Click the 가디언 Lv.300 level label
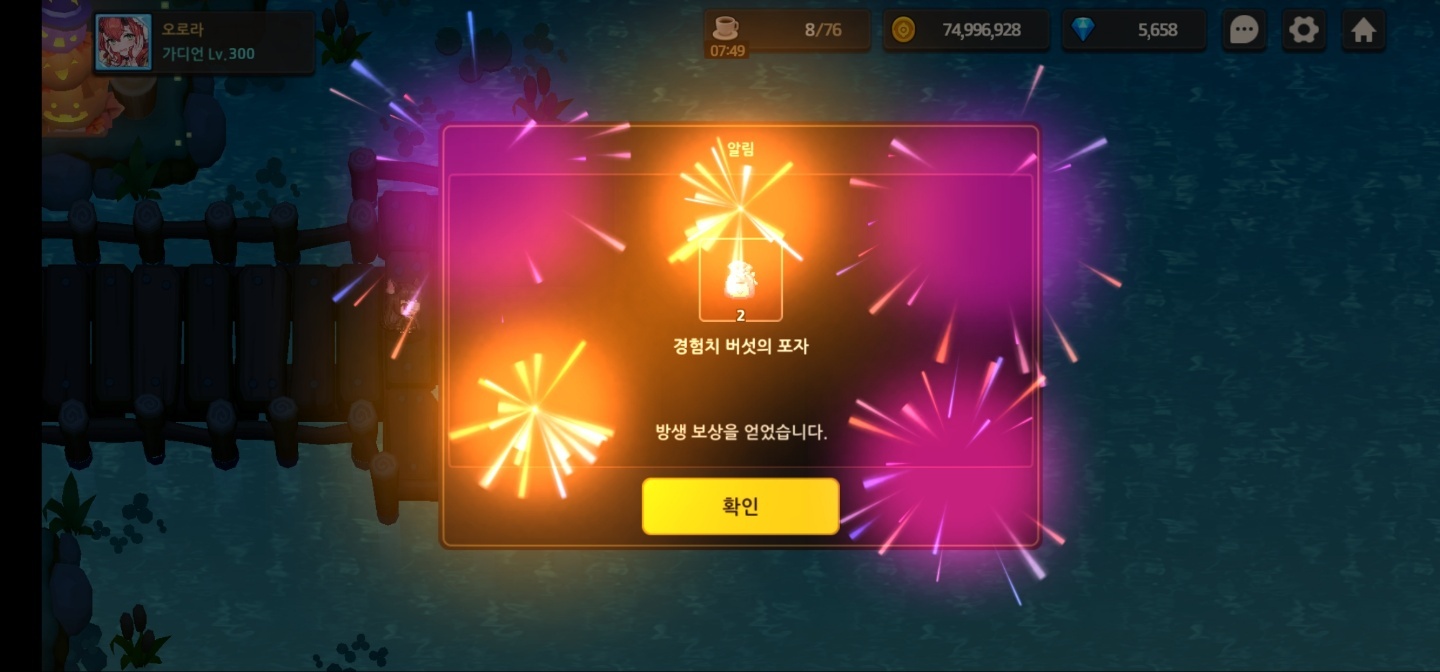 pos(208,54)
